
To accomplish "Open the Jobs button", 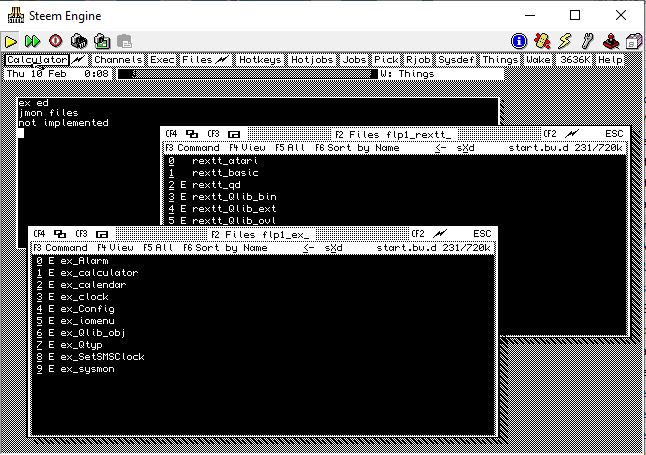I will click(354, 60).
